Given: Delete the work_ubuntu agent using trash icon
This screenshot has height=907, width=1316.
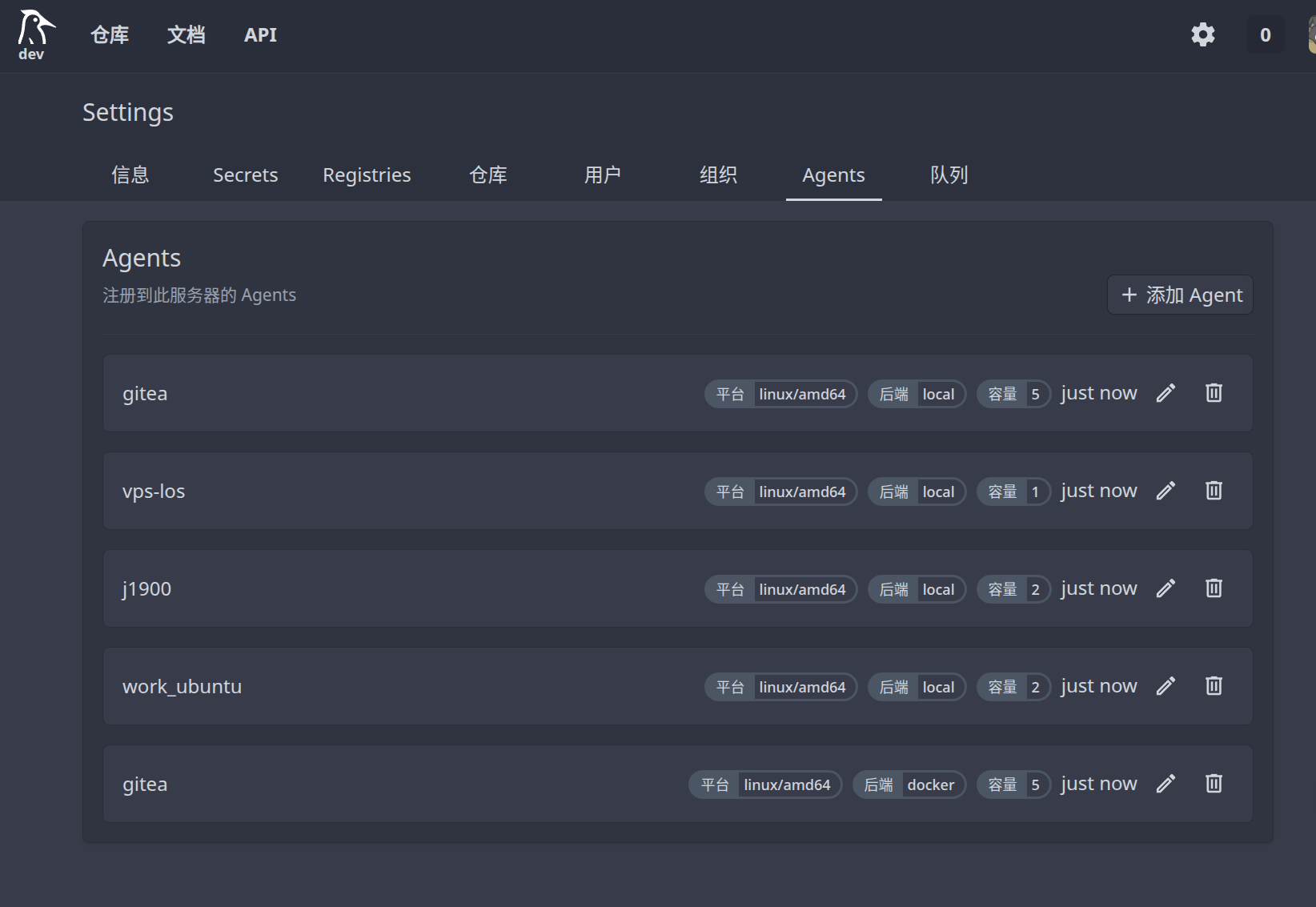Looking at the screenshot, I should 1214,686.
